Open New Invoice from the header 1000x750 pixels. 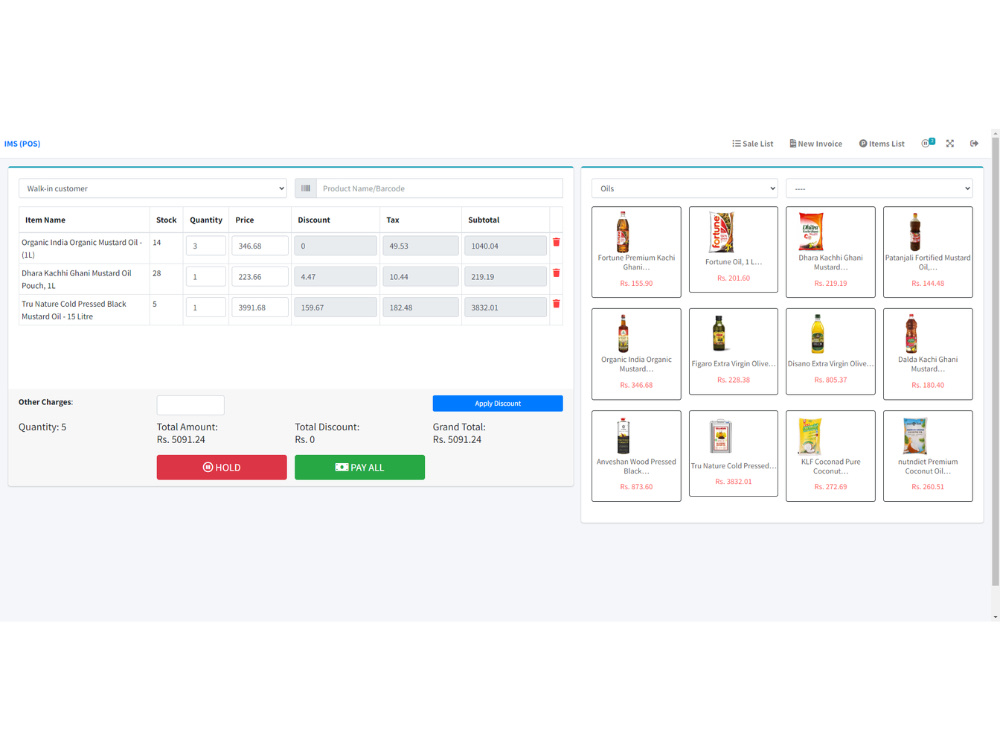[816, 143]
